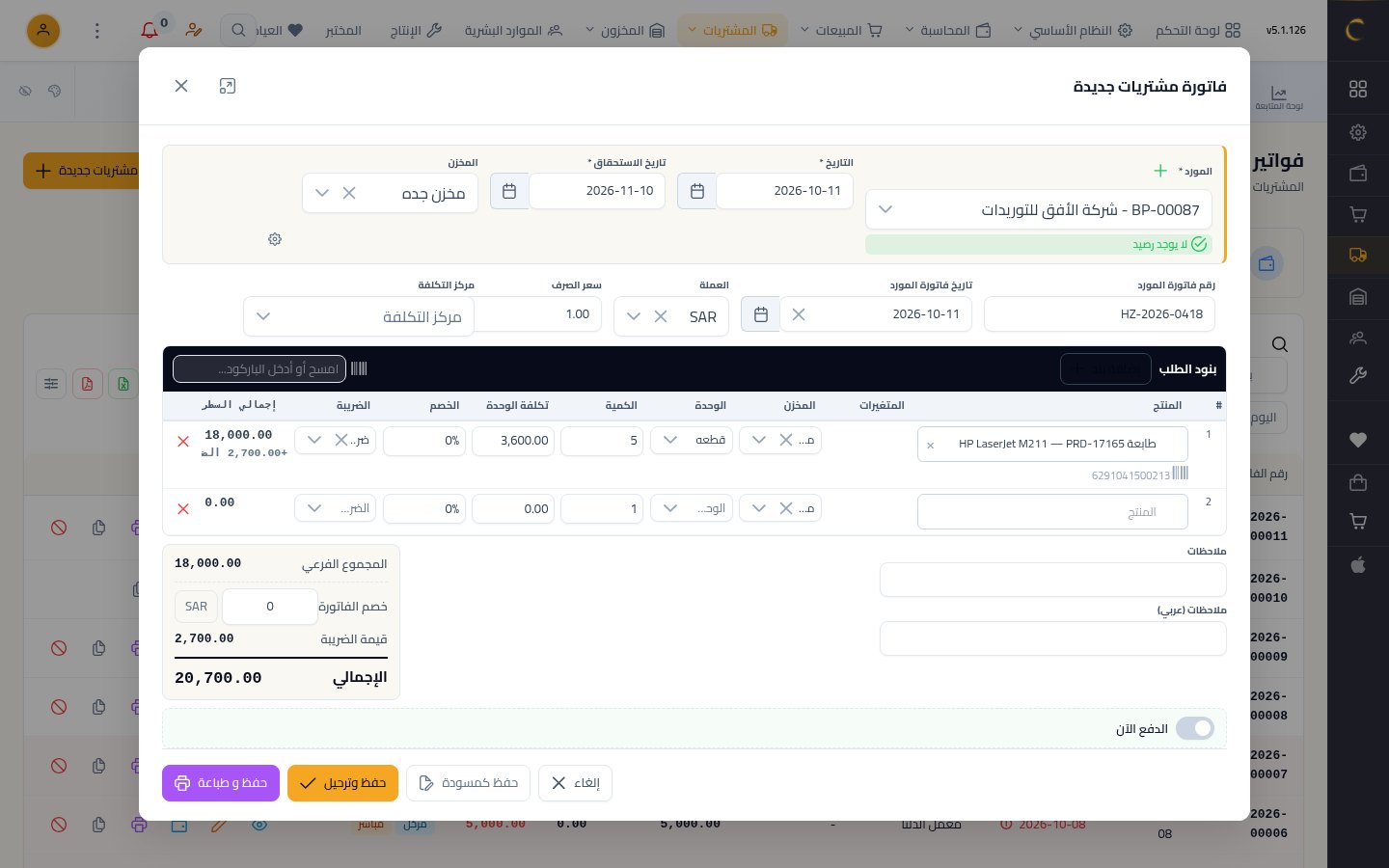The height and width of the screenshot is (868, 1389).
Task: Focus the barcode scan input field
Action: pos(259,368)
